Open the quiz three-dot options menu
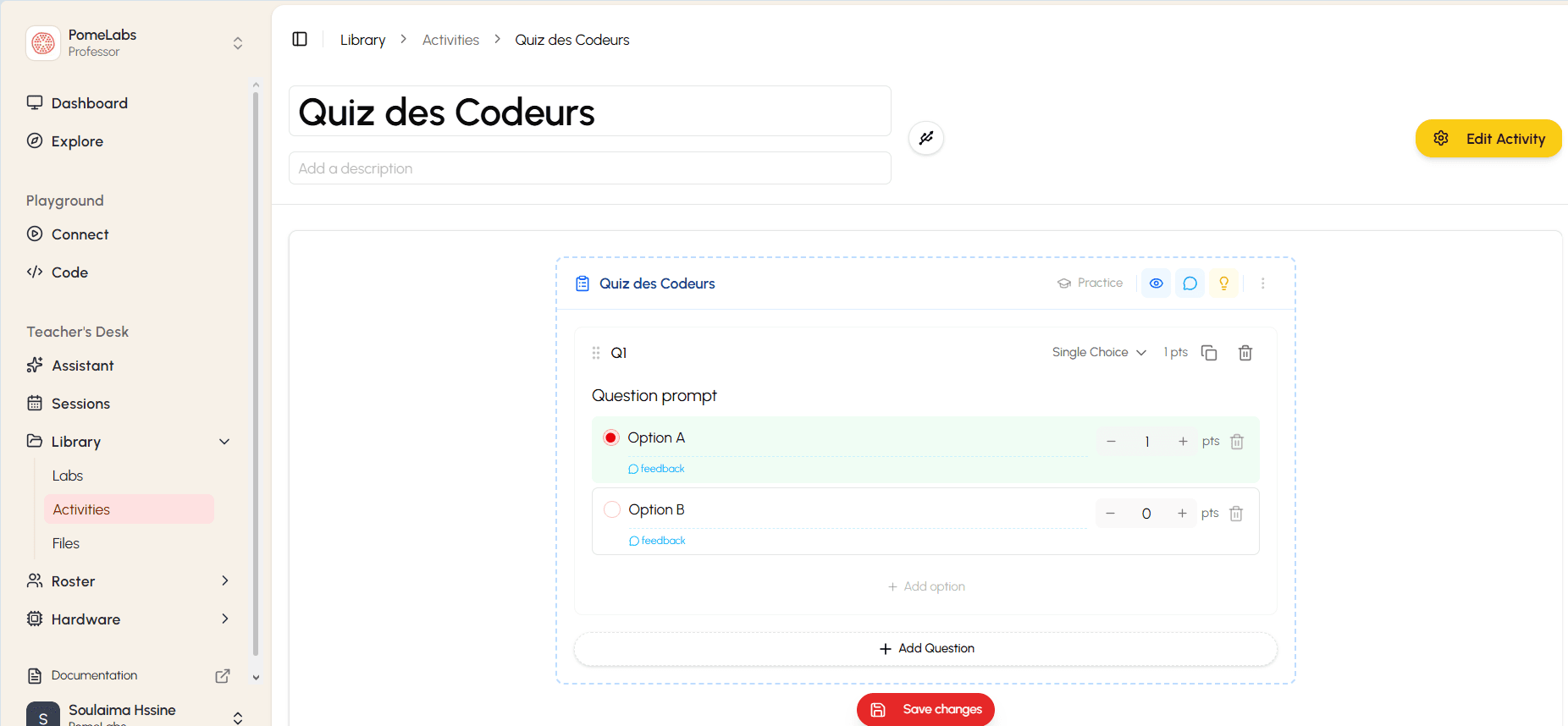 tap(1262, 283)
